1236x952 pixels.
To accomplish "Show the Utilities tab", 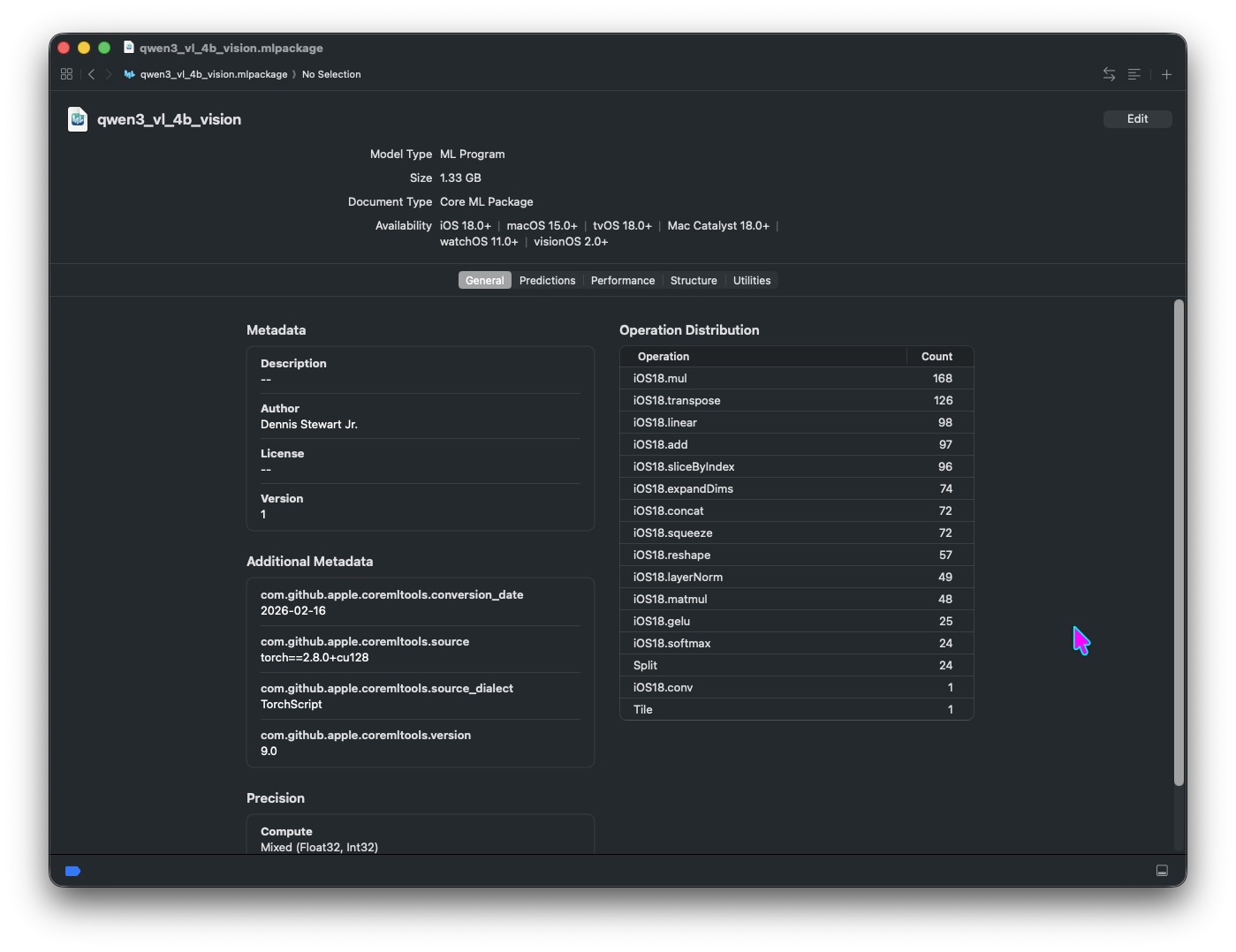I will [x=752, y=281].
